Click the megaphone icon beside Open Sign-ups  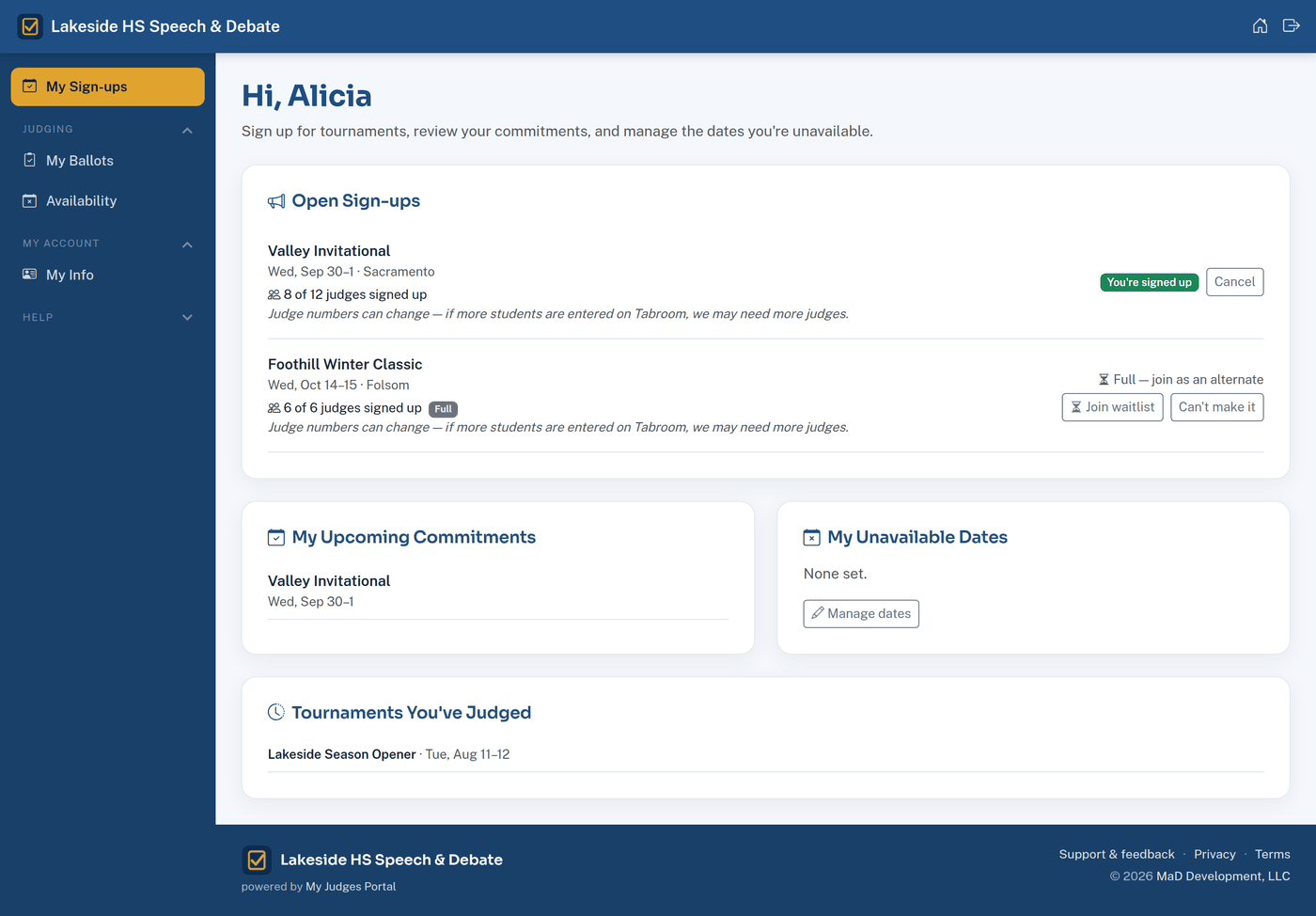(x=276, y=201)
